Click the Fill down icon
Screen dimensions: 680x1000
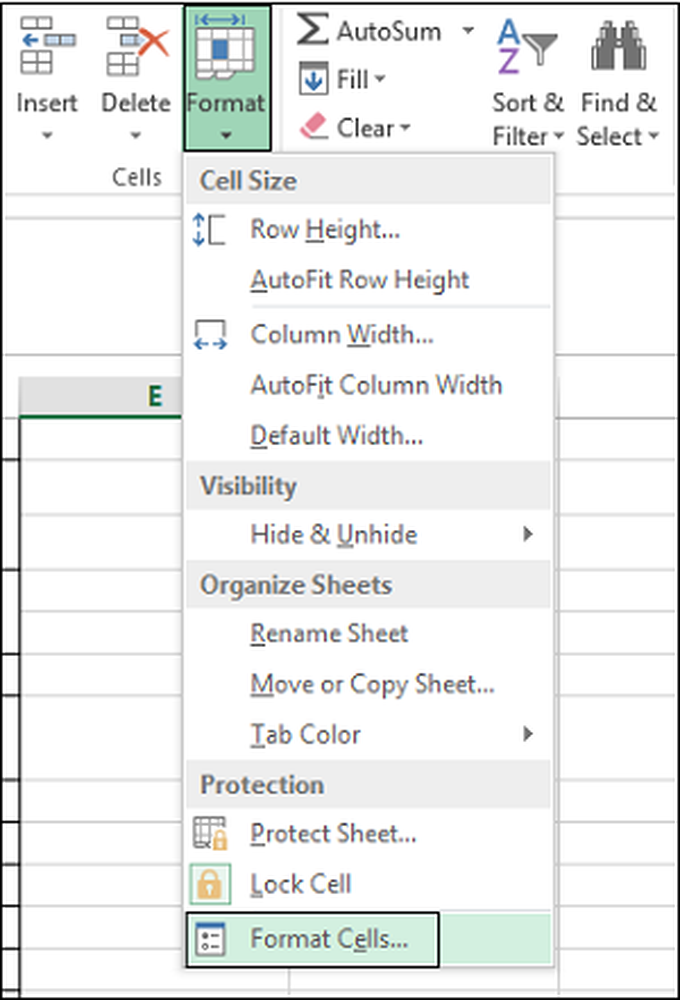(x=311, y=79)
